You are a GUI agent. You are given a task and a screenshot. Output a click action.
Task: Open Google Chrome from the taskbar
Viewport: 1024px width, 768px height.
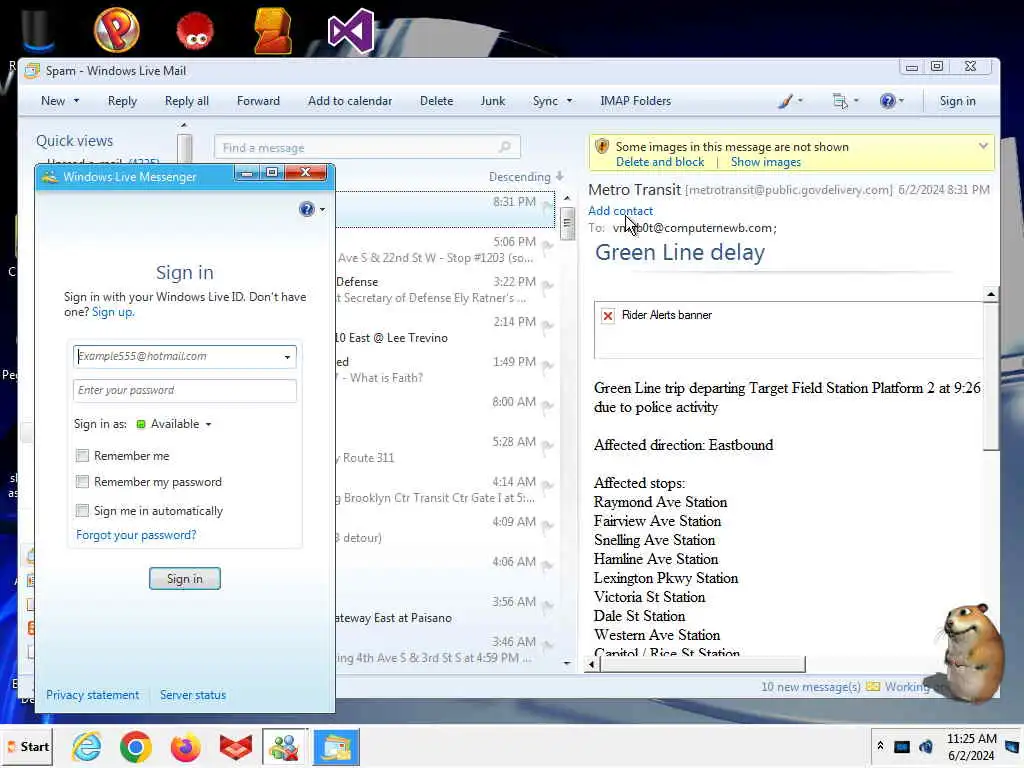pyautogui.click(x=136, y=746)
